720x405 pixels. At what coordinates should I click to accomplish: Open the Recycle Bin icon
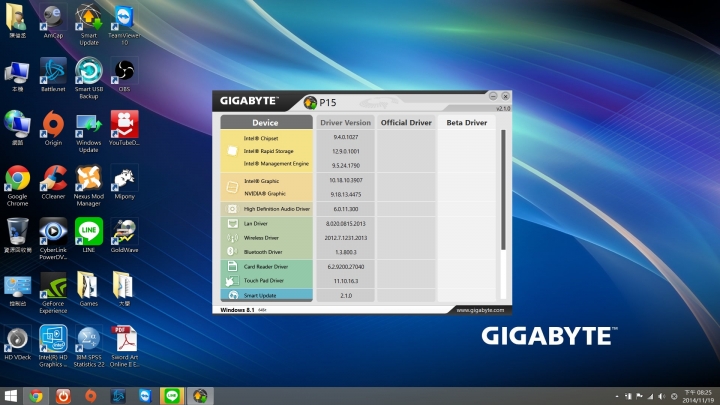point(17,236)
